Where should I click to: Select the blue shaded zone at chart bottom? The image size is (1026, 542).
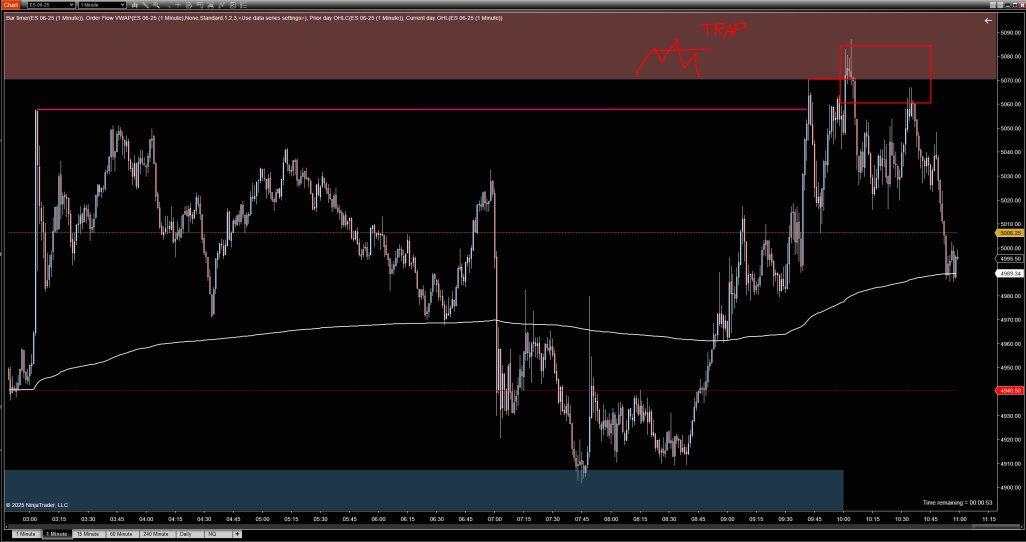(x=423, y=490)
